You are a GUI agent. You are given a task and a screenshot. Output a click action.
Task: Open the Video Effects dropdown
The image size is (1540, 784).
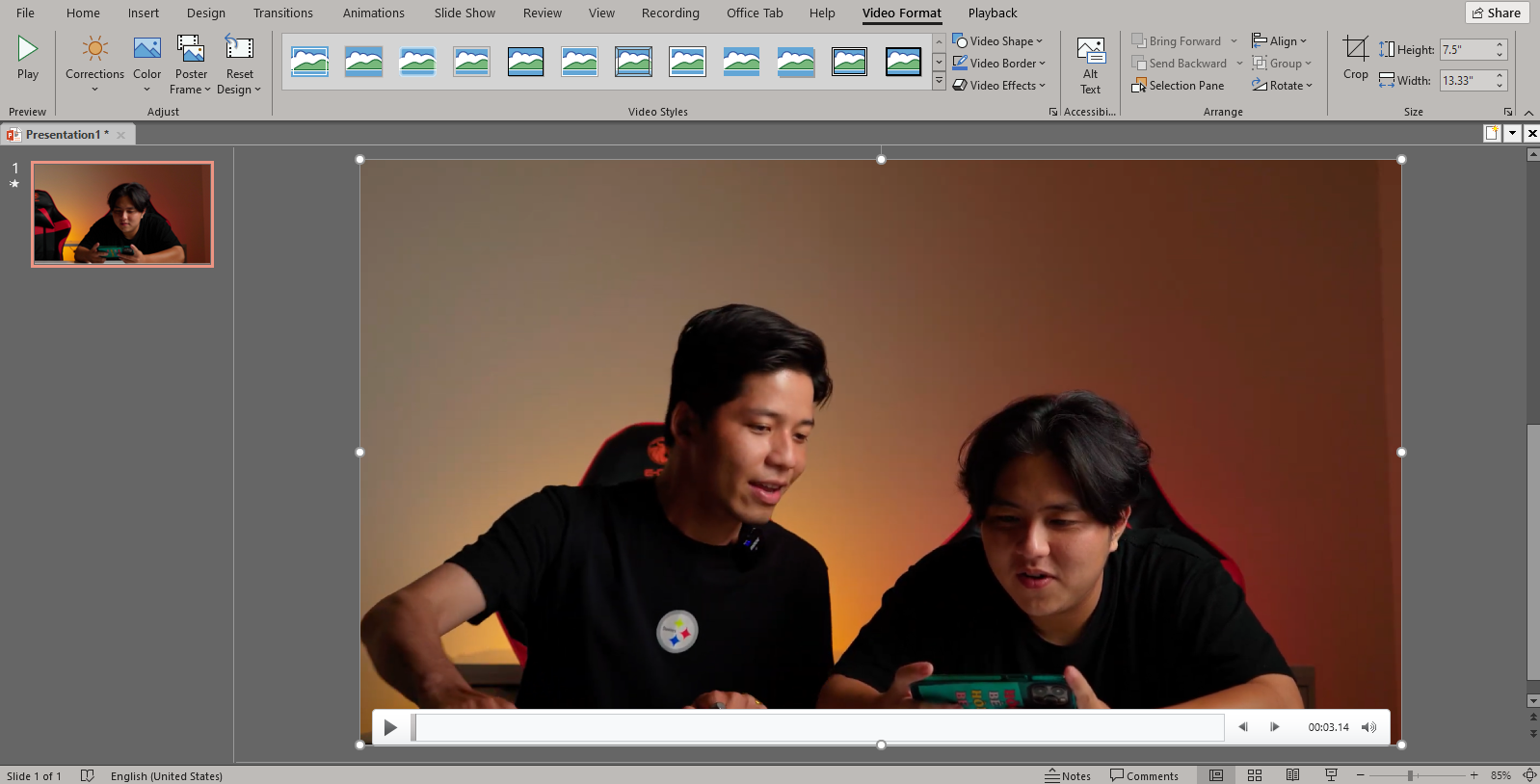(998, 86)
